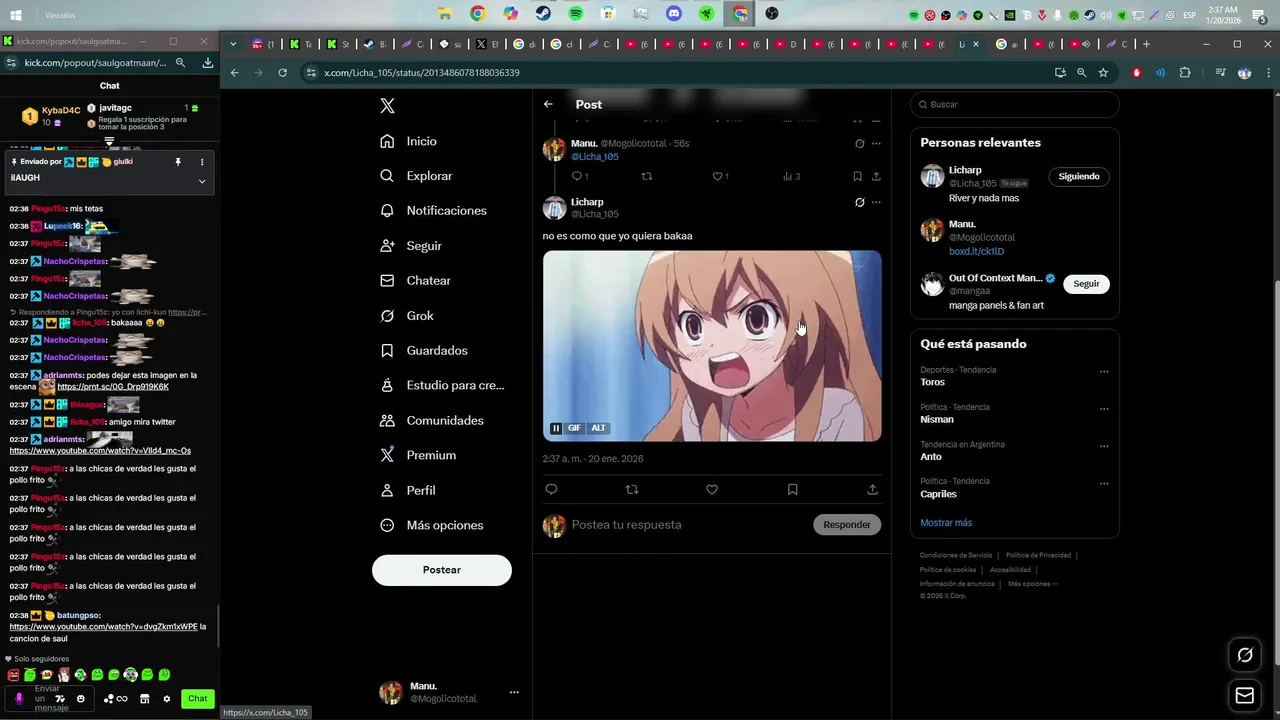Open Chrome extensions puzzle icon
The width and height of the screenshot is (1280, 720).
pos(1185,73)
